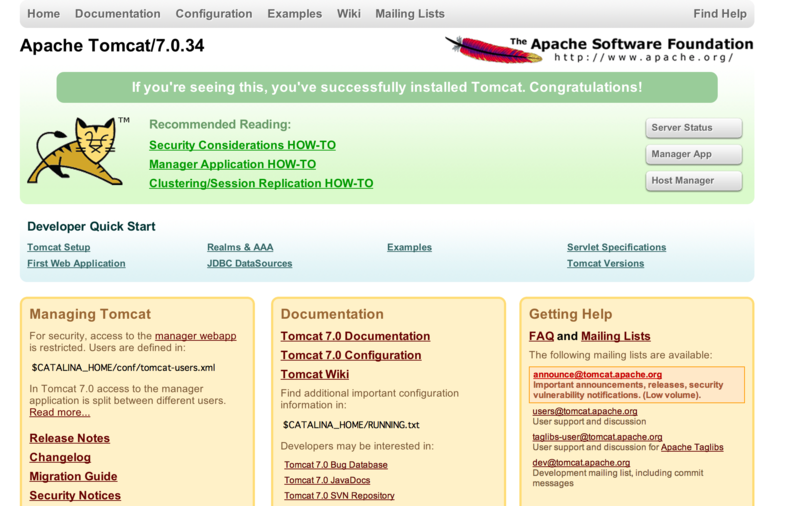Open Clustering/Session Replication HOW-TO link

(261, 184)
